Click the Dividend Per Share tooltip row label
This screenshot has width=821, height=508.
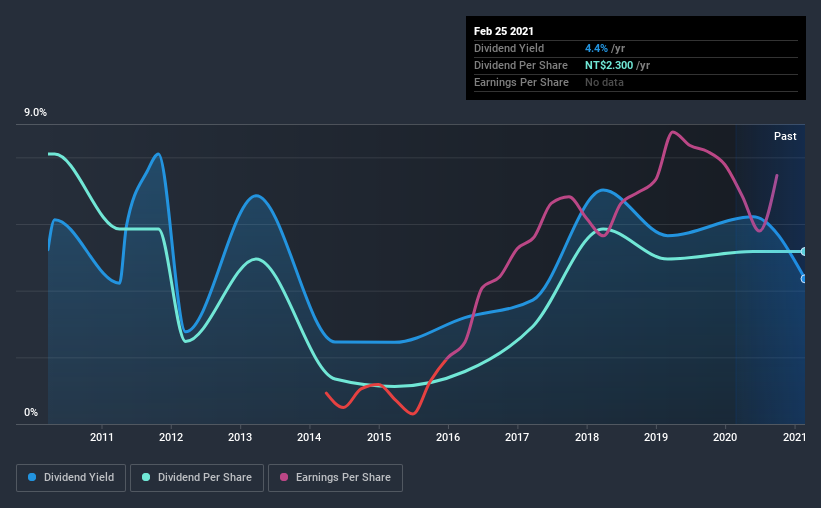pyautogui.click(x=520, y=65)
